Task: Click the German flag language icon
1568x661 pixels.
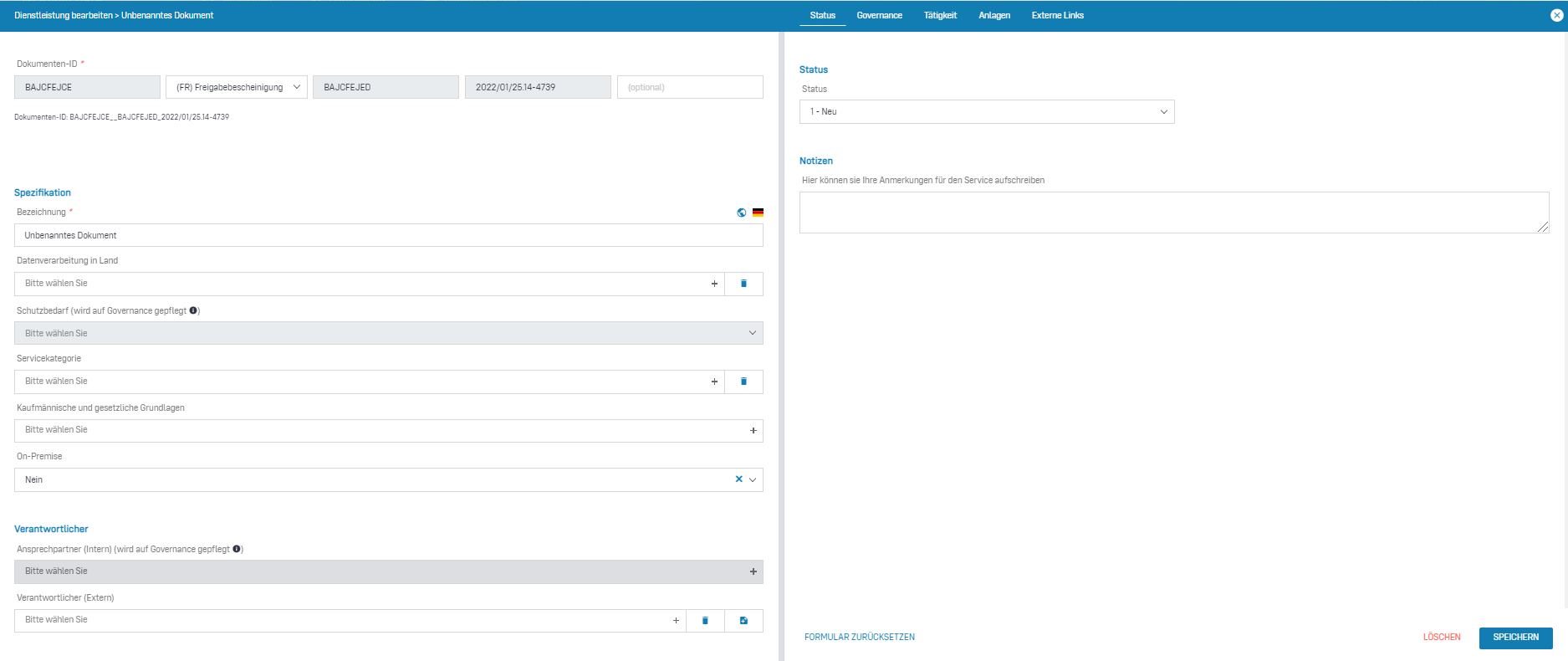Action: pos(758,213)
